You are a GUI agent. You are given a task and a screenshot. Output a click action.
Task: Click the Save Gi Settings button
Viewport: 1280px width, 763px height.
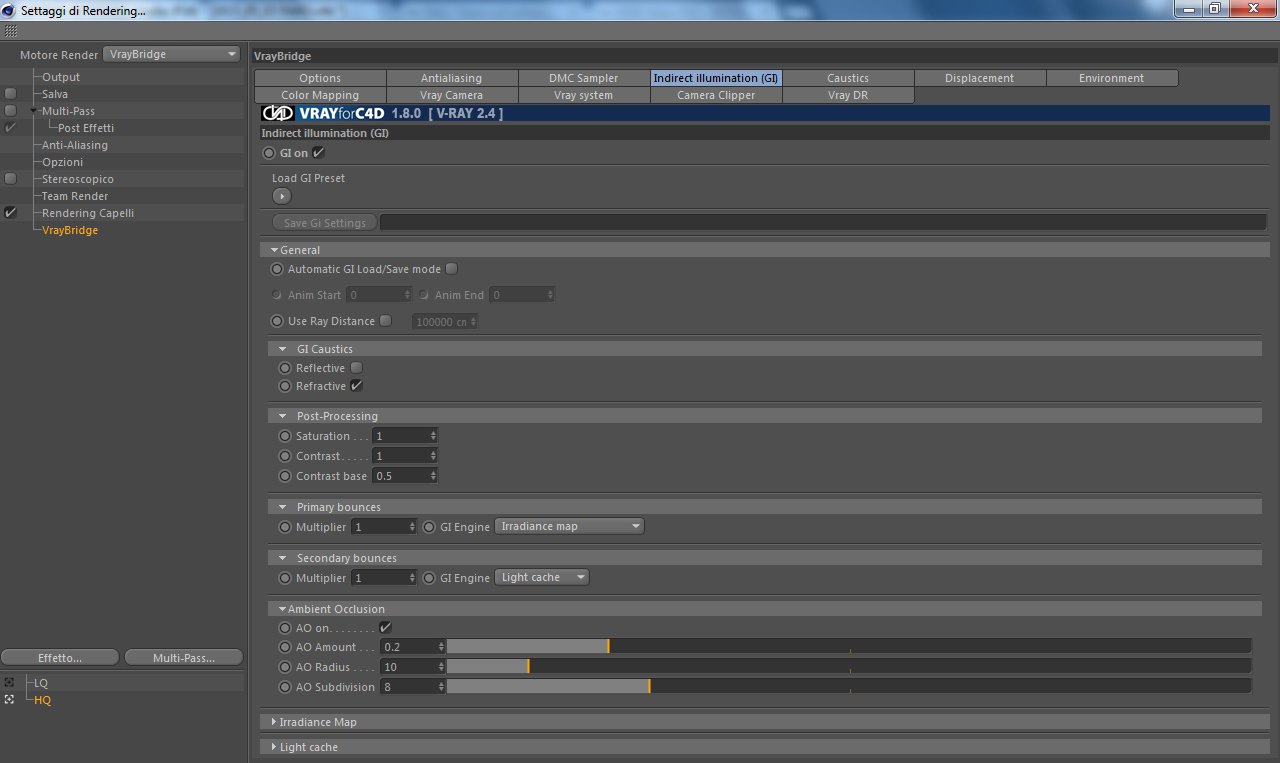(x=325, y=223)
